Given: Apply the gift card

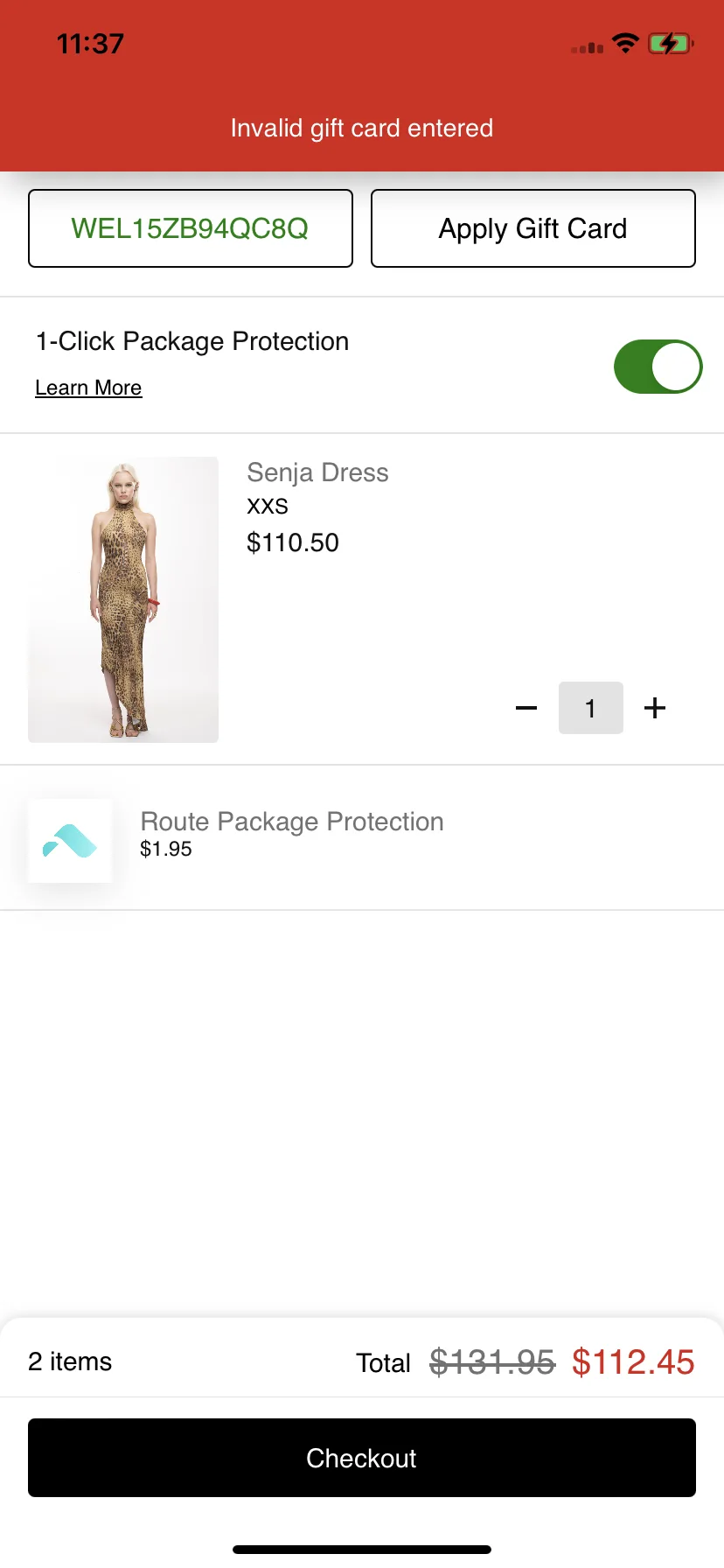Looking at the screenshot, I should 533,228.
